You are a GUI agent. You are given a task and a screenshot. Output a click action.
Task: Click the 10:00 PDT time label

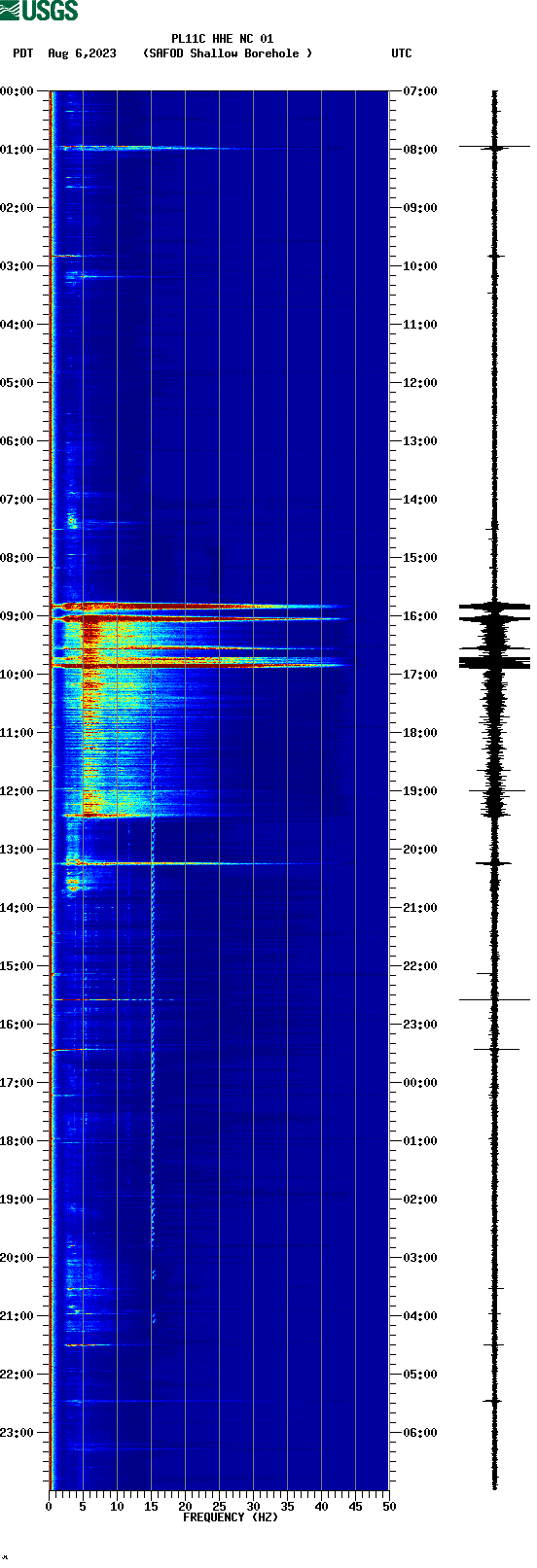tap(18, 675)
